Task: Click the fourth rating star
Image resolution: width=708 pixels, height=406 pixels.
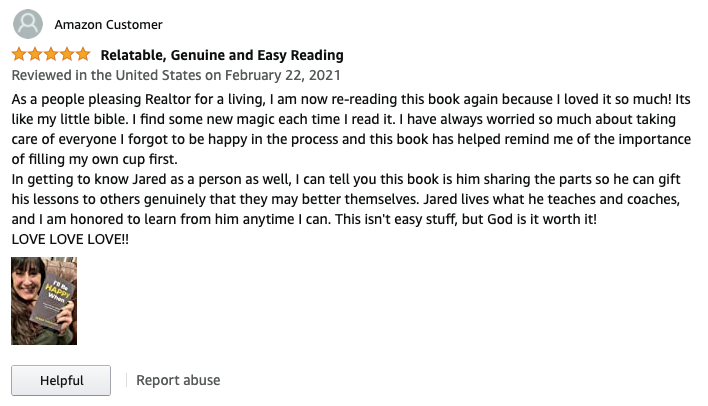Action: click(67, 55)
